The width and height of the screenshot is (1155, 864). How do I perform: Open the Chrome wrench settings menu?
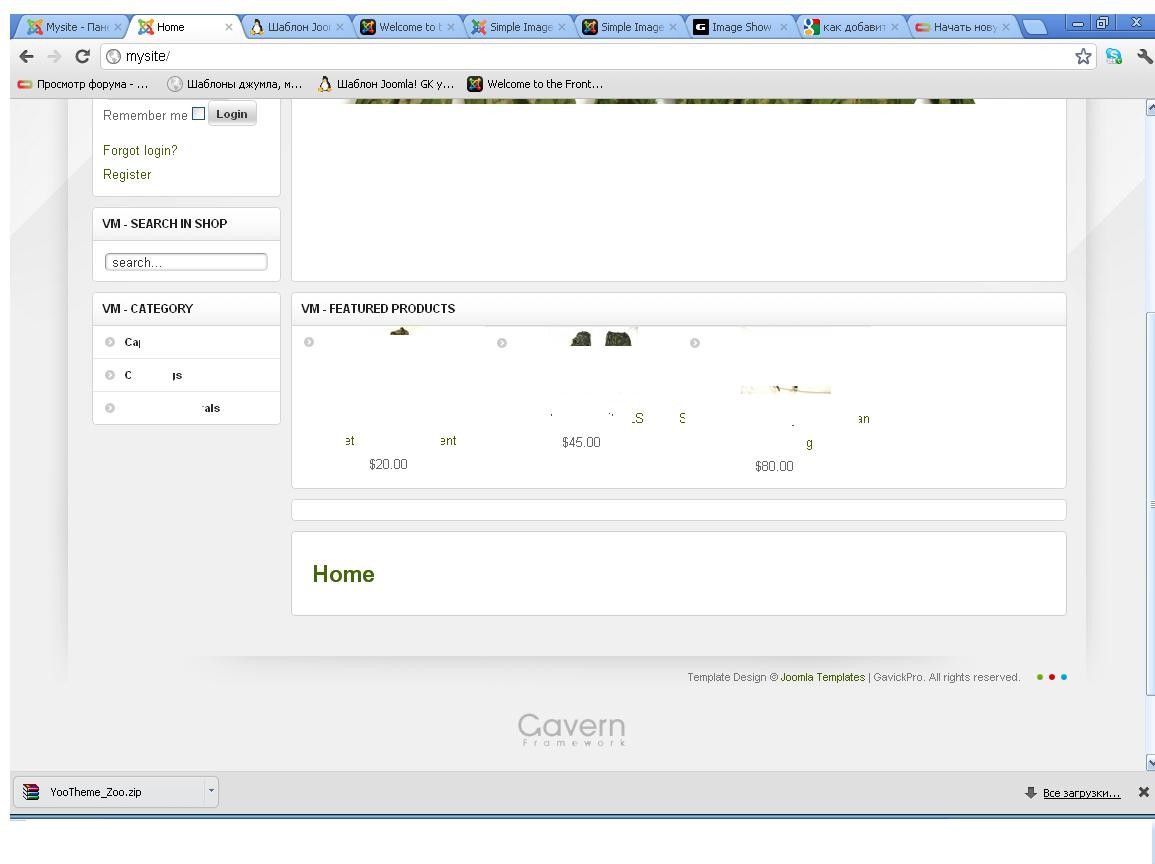(1144, 57)
